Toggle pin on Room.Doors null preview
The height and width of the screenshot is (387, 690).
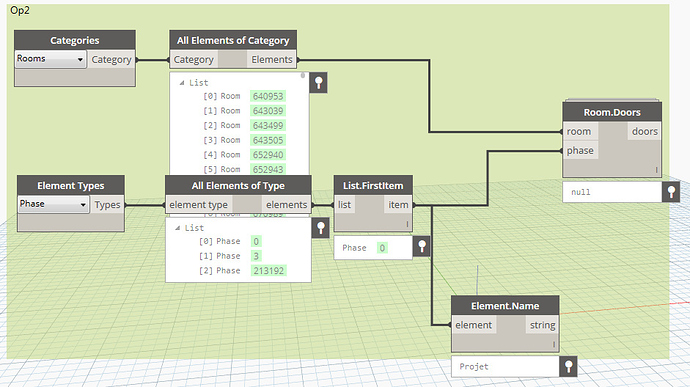click(671, 192)
